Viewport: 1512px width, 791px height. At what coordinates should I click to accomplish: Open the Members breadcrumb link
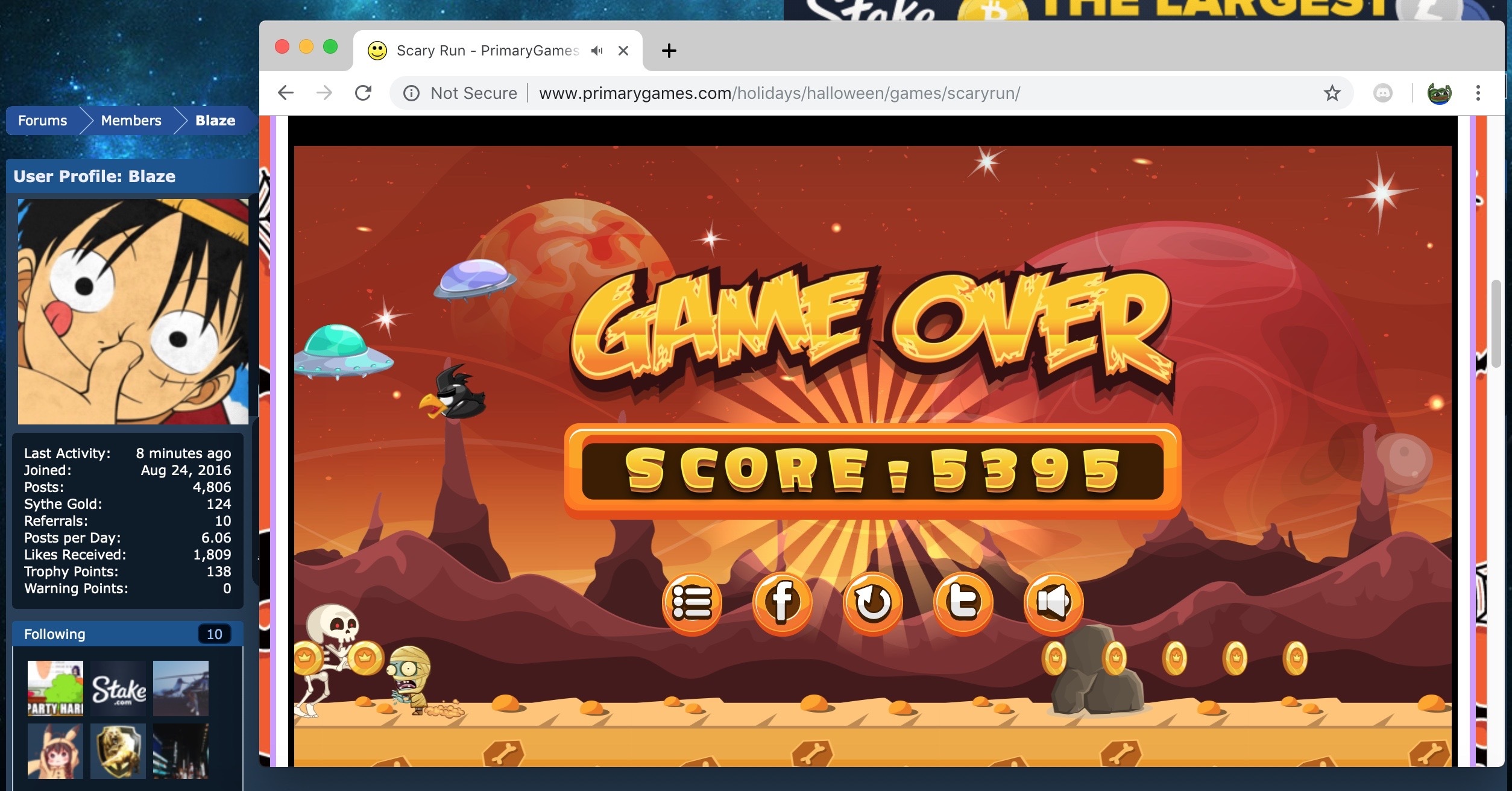point(131,121)
